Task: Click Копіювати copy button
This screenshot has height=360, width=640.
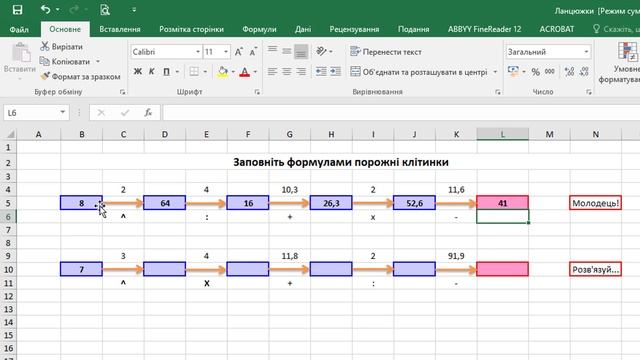Action: 65,62
